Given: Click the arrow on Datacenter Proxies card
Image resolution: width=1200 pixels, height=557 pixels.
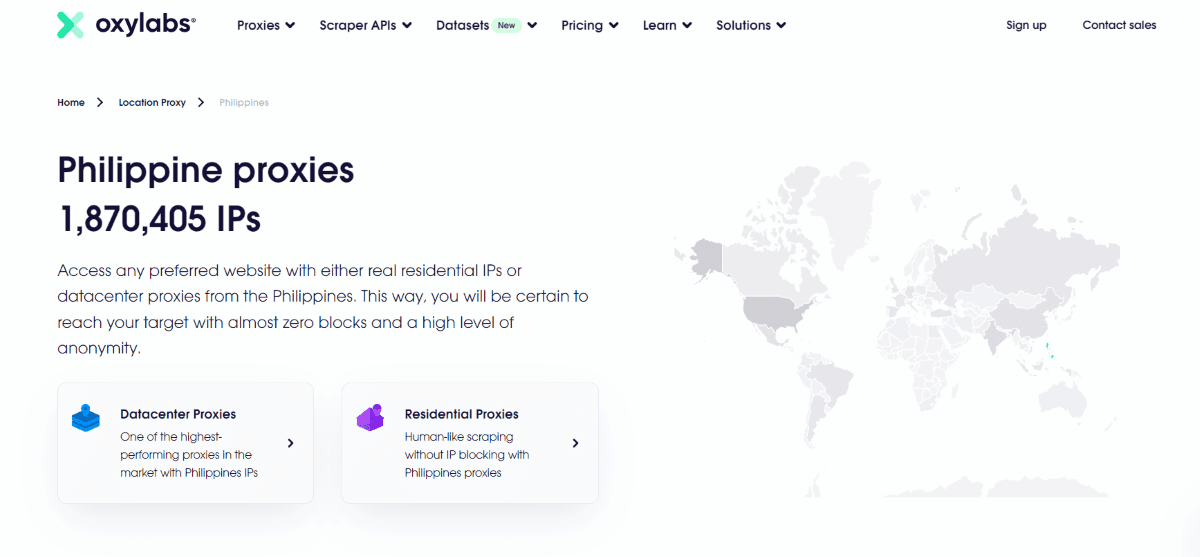Looking at the screenshot, I should point(290,443).
